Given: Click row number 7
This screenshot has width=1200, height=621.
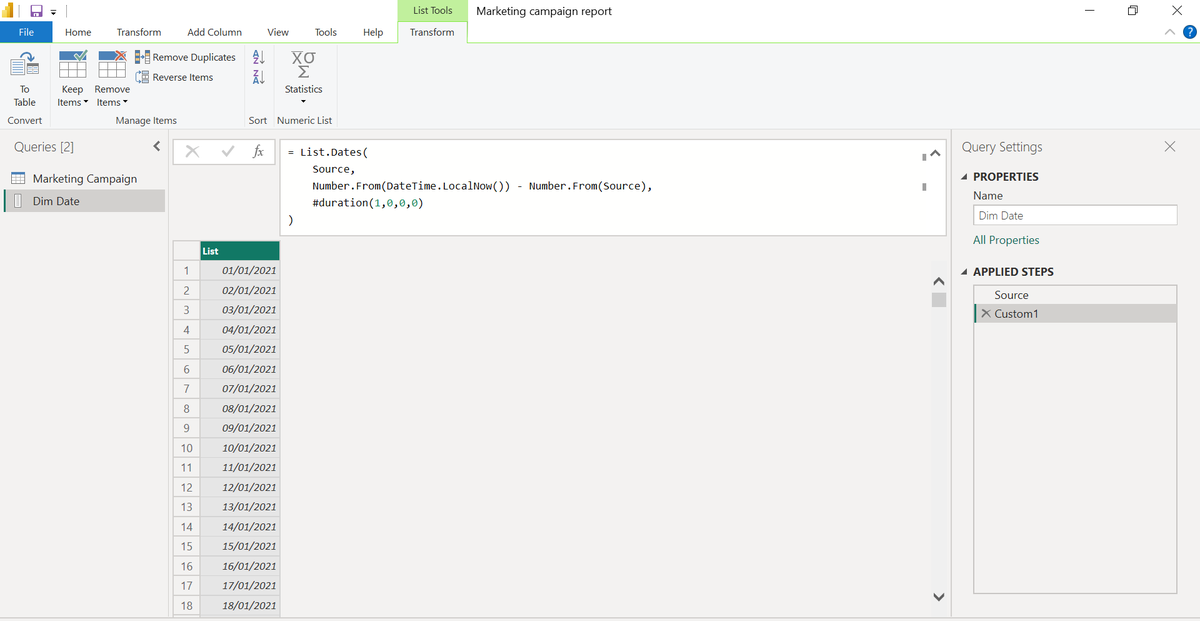Looking at the screenshot, I should (186, 388).
